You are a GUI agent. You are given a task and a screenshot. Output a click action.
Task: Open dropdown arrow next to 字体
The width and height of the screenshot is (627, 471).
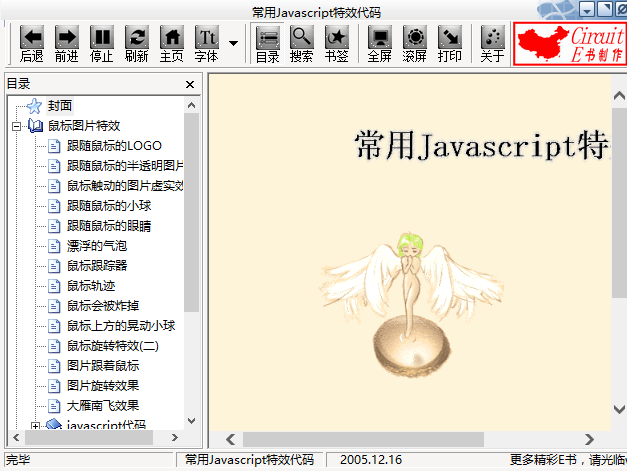[233, 43]
